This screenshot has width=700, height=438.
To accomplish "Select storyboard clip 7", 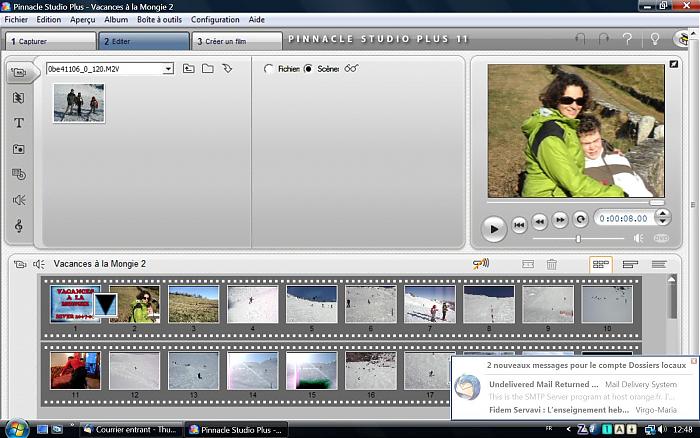I will 430,304.
